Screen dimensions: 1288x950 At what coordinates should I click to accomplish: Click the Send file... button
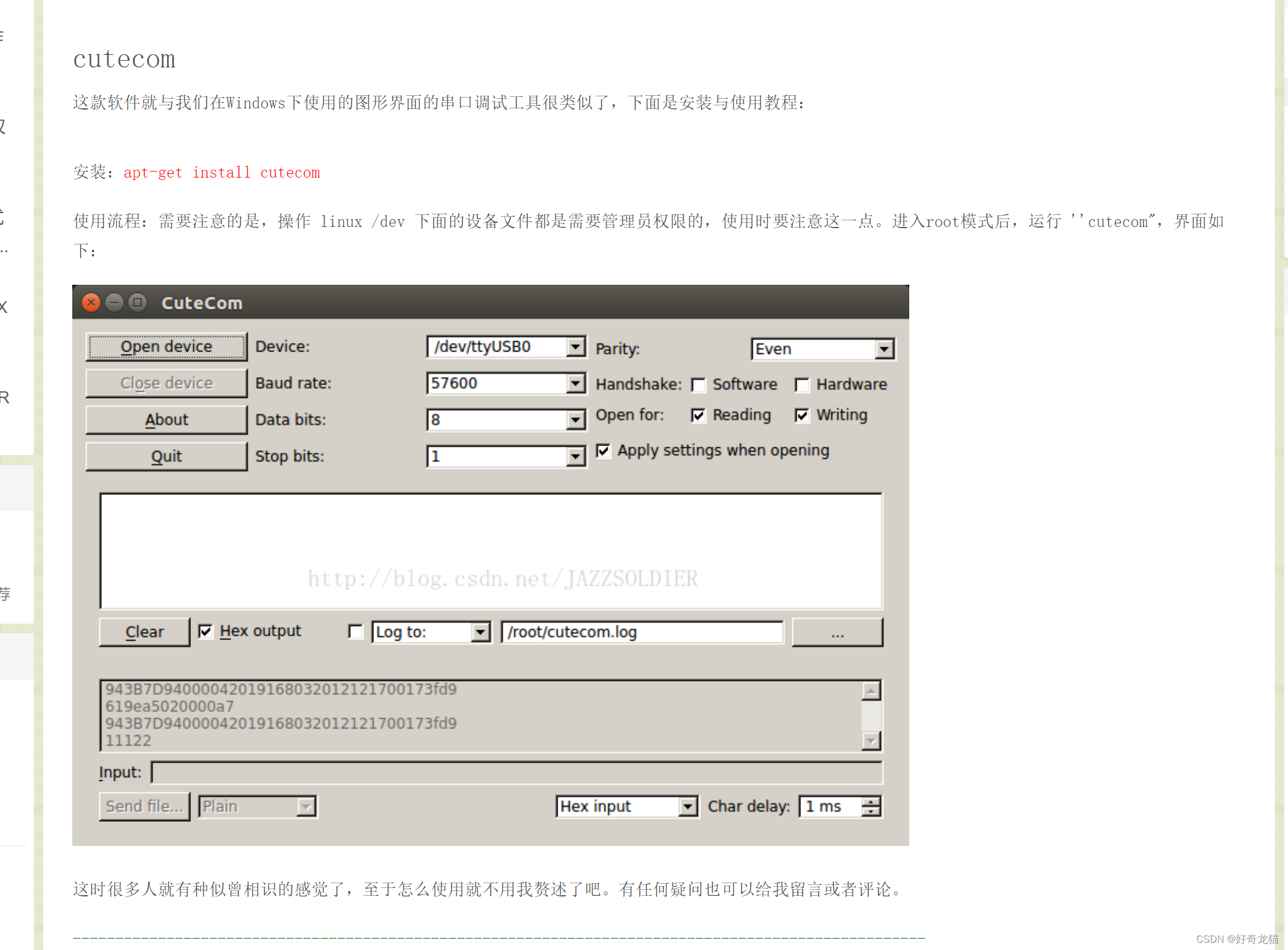coord(145,806)
